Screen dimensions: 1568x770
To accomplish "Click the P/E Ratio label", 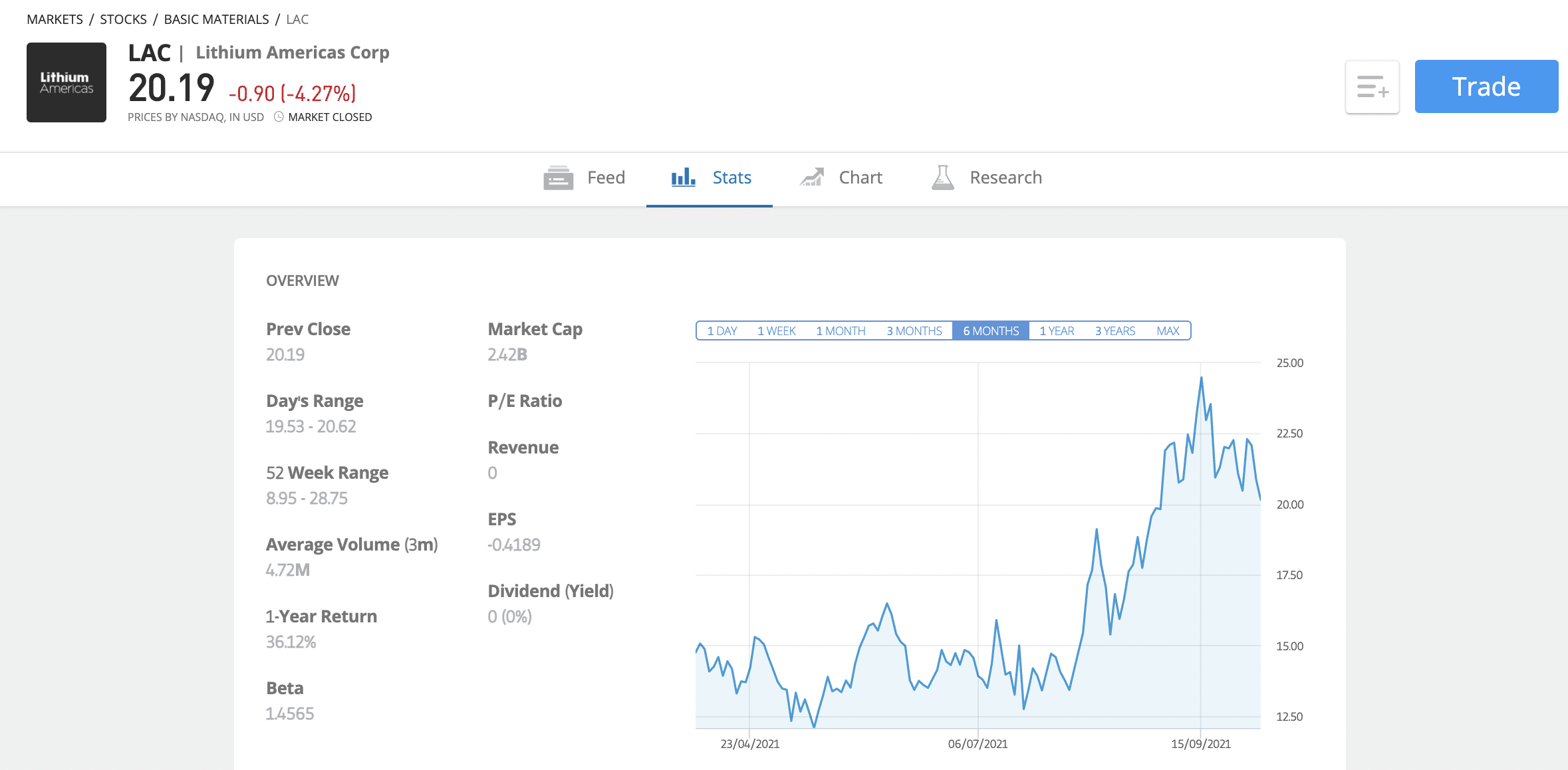I will tap(525, 401).
